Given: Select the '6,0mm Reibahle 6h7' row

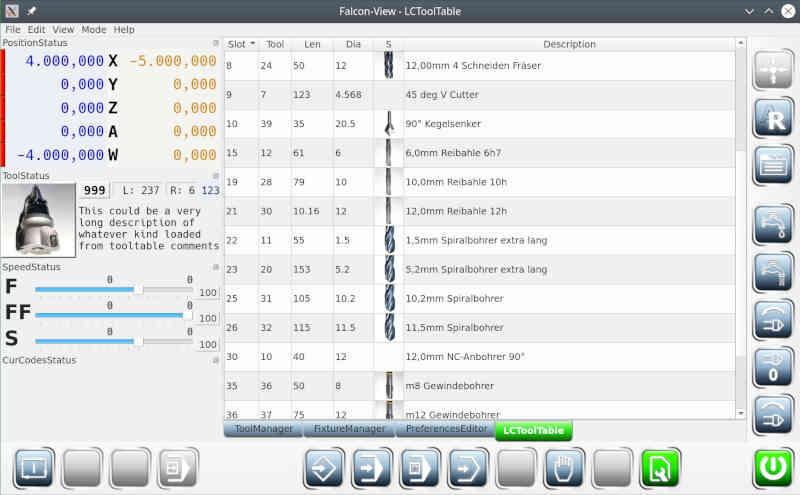Looking at the screenshot, I should (480, 153).
